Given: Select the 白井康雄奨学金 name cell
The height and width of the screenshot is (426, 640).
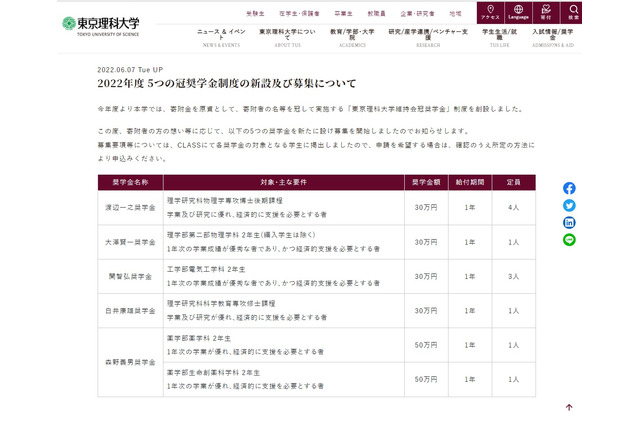Looking at the screenshot, I should tap(130, 311).
